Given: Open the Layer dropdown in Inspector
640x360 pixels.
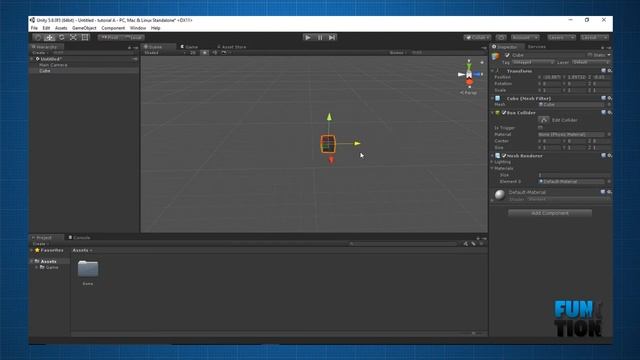Looking at the screenshot, I should [591, 62].
